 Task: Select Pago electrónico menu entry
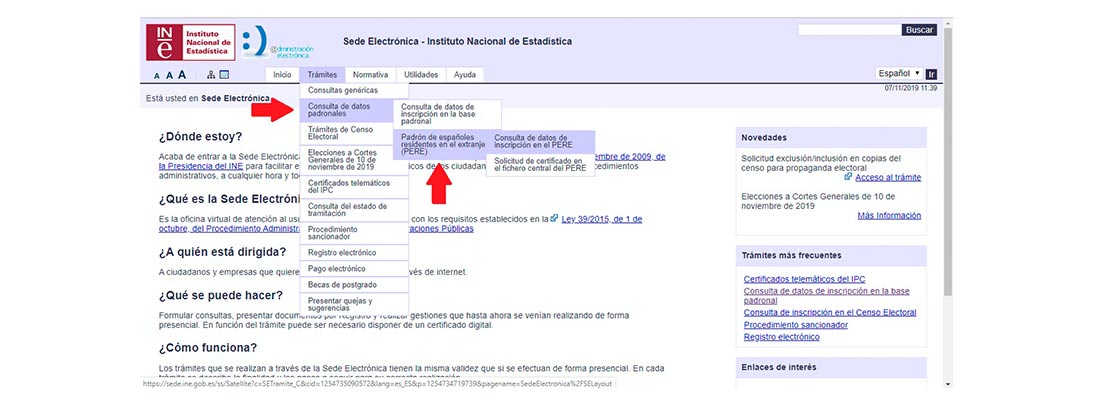tap(354, 268)
